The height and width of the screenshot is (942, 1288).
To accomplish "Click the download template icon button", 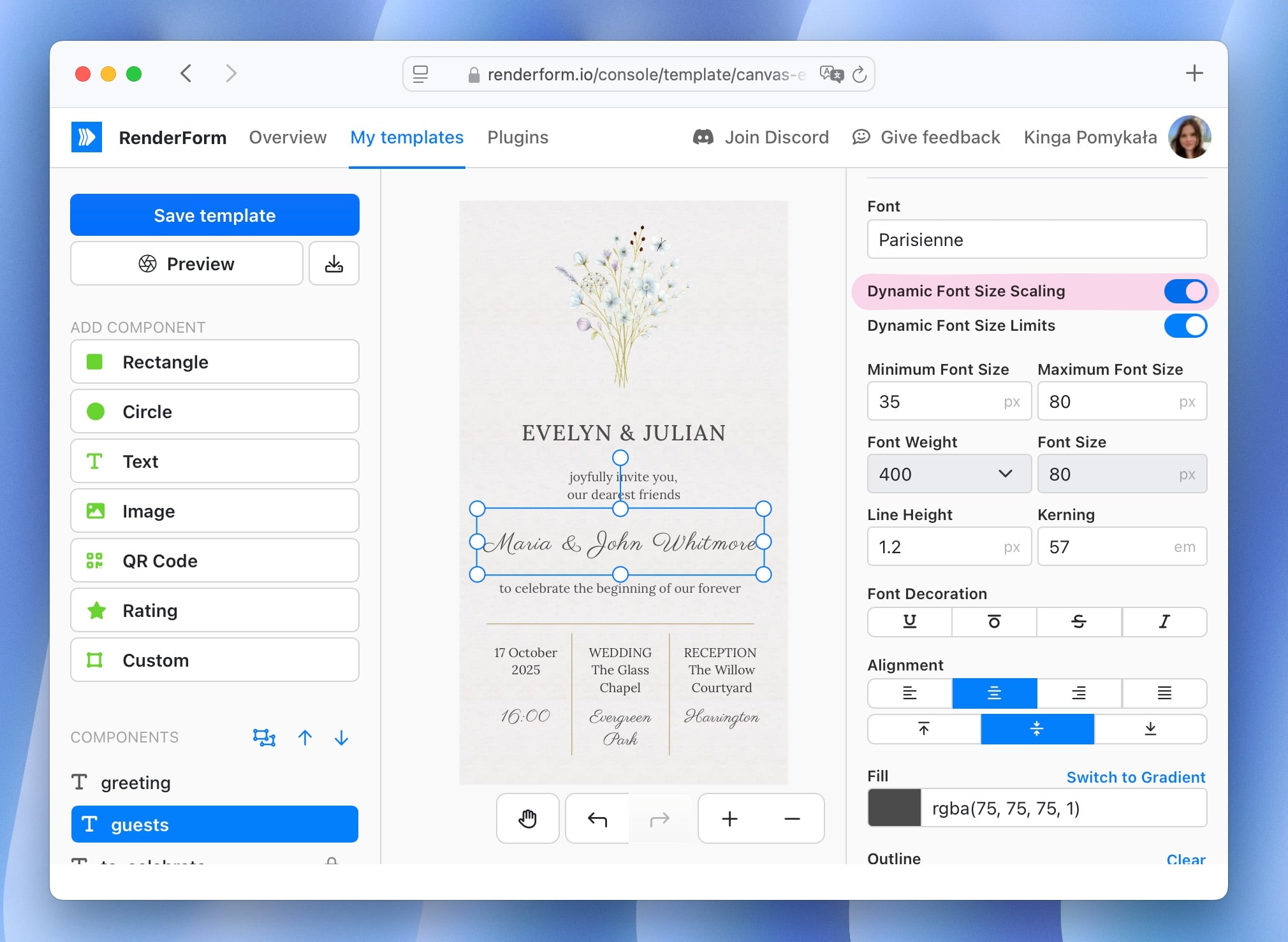I will (334, 263).
